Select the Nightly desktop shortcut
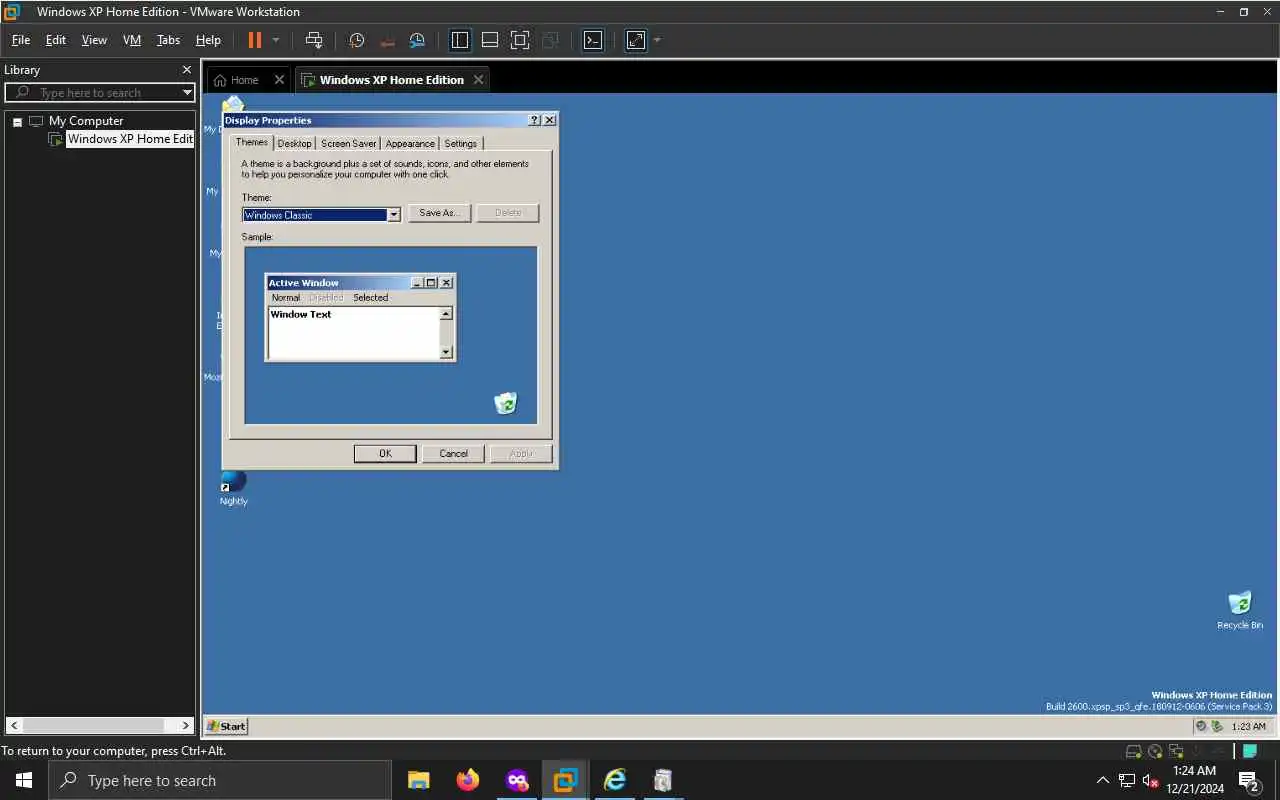This screenshot has width=1280, height=800. [x=233, y=488]
